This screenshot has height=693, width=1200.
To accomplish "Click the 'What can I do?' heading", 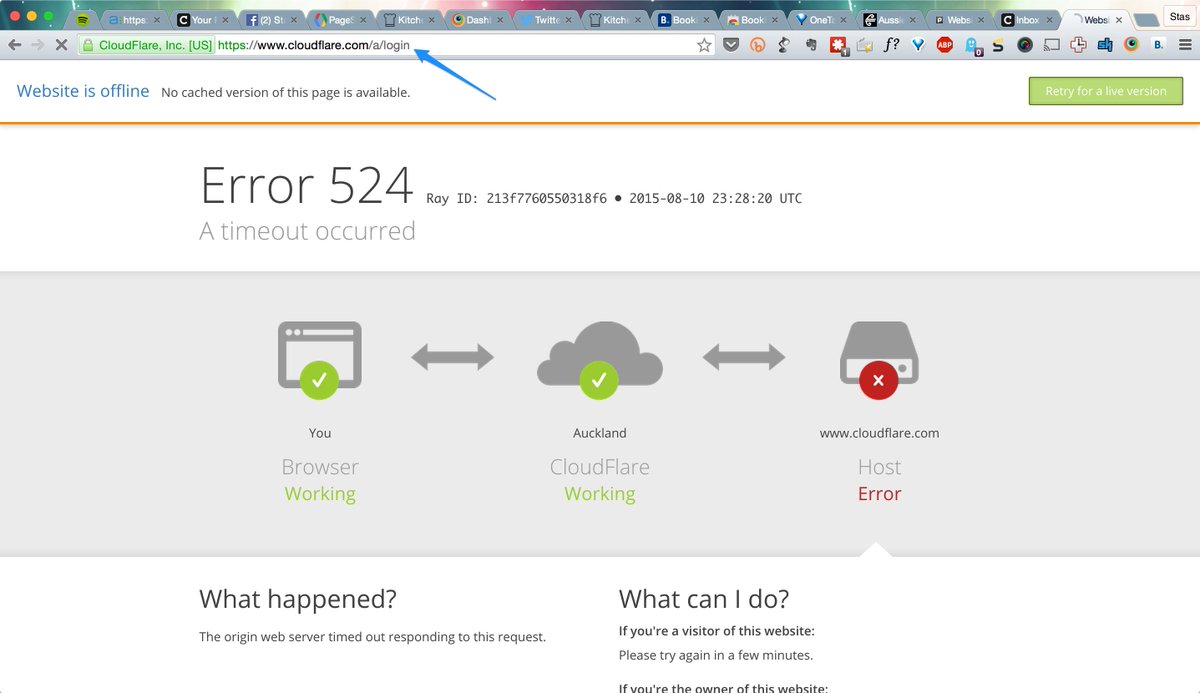I will [704, 599].
